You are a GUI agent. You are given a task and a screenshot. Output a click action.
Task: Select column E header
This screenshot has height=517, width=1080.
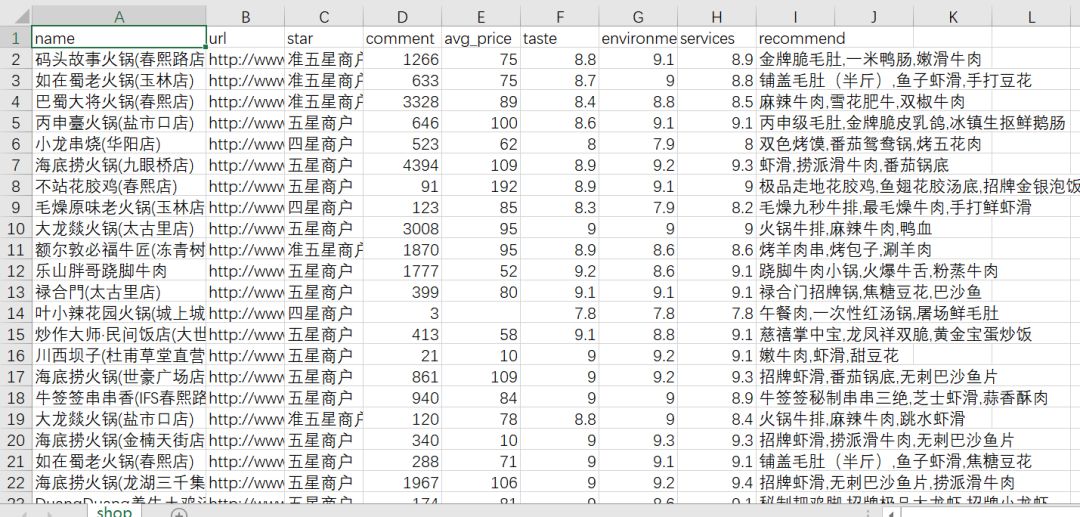(x=481, y=17)
